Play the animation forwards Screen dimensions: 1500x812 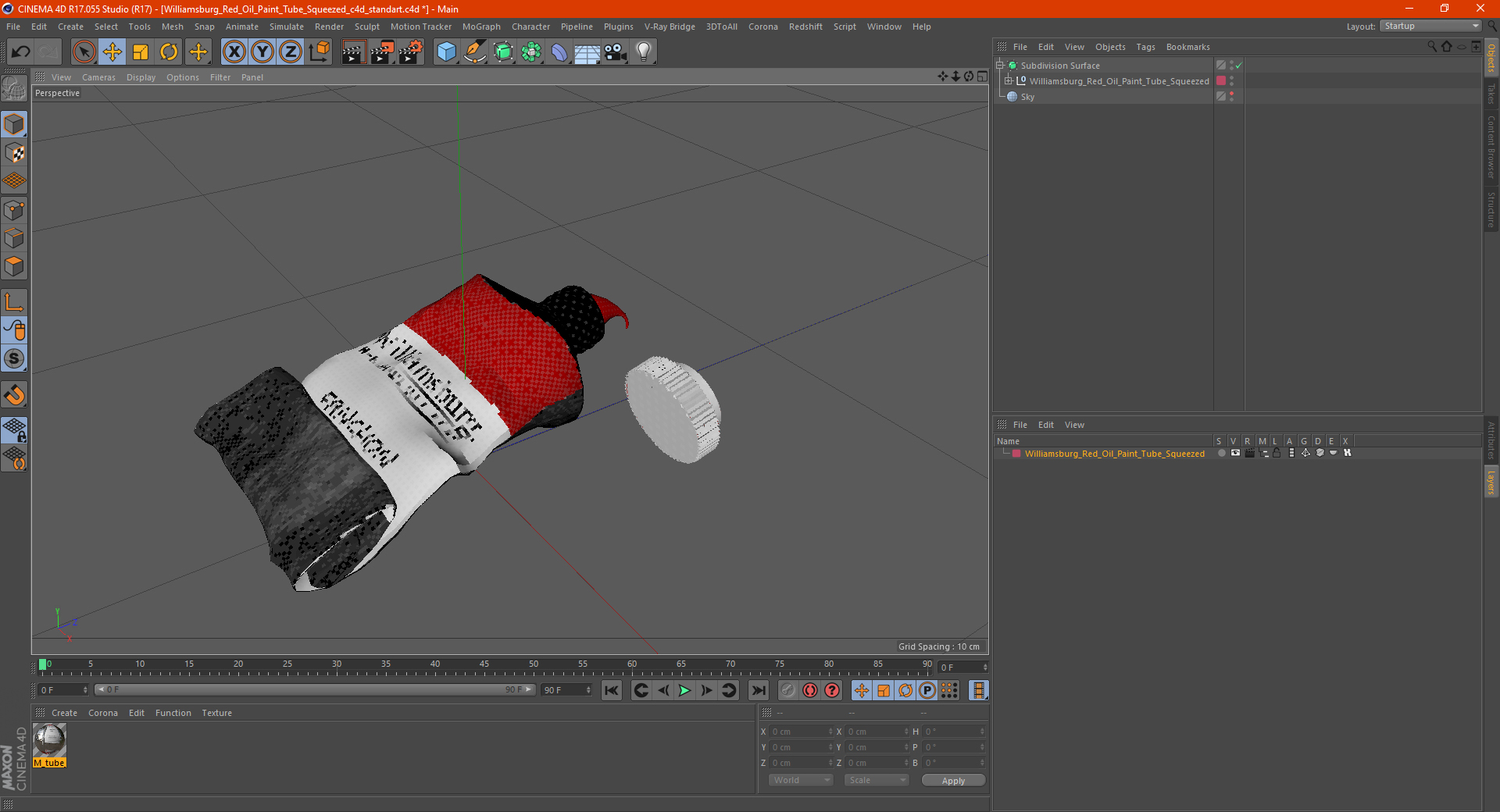(684, 690)
